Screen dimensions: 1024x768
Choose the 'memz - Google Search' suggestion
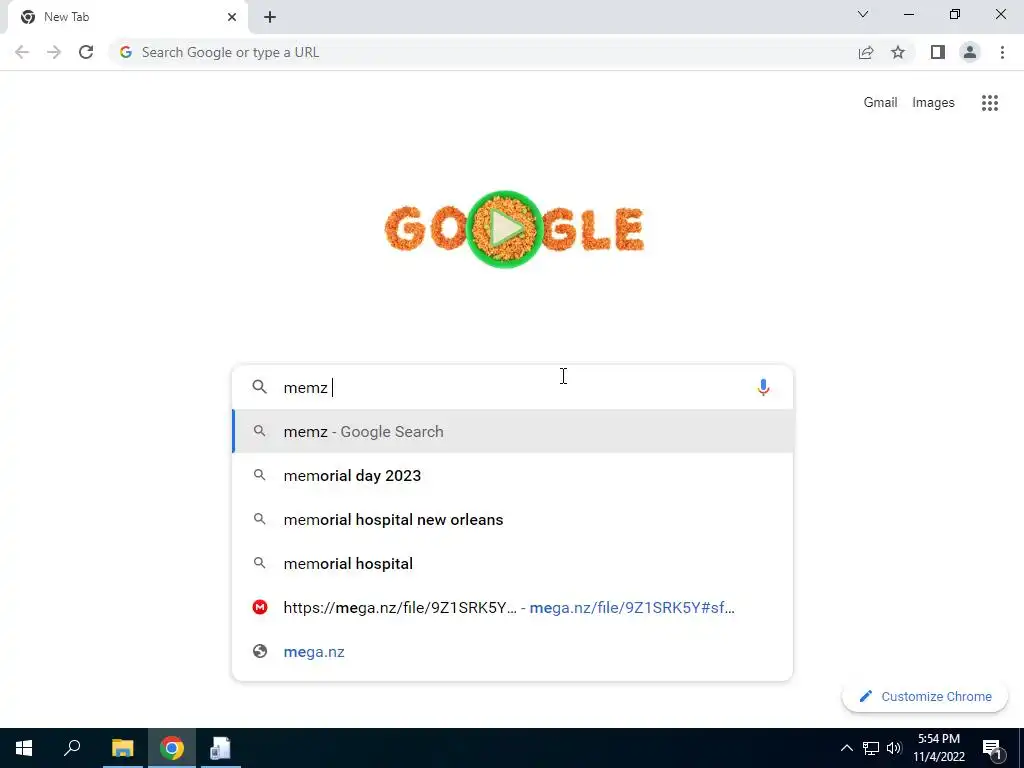[x=513, y=432]
